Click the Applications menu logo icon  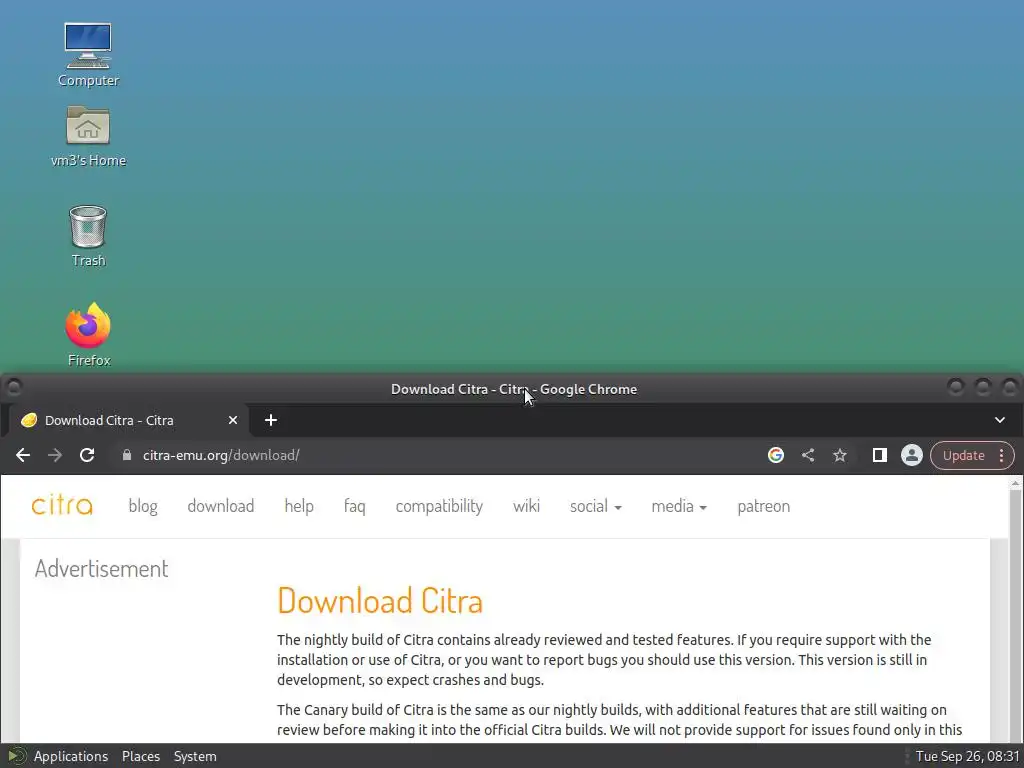click(16, 756)
